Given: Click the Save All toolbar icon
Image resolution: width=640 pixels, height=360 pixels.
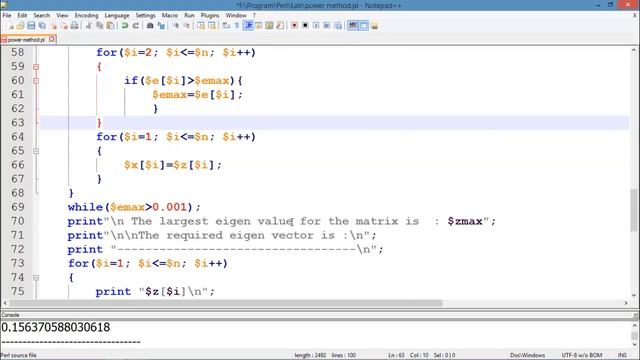Looking at the screenshot, I should tap(42, 26).
